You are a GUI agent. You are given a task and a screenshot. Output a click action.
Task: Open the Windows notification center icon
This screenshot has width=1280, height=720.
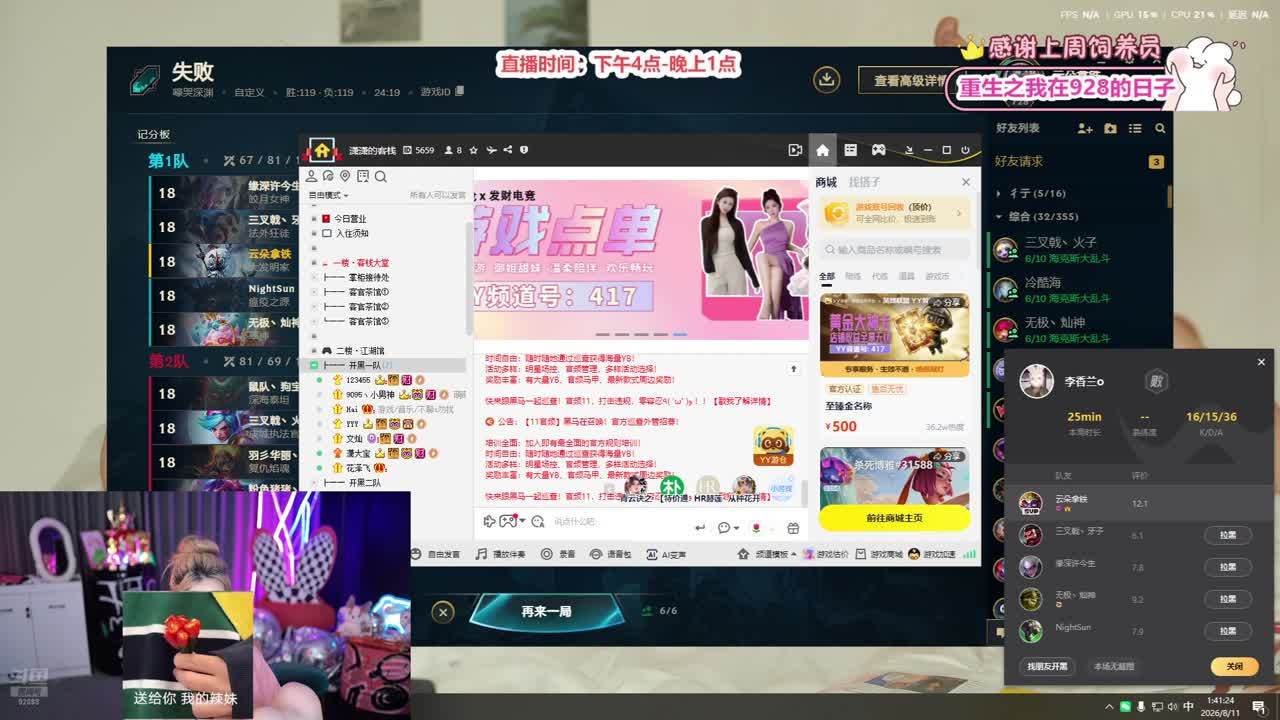(x=1258, y=707)
